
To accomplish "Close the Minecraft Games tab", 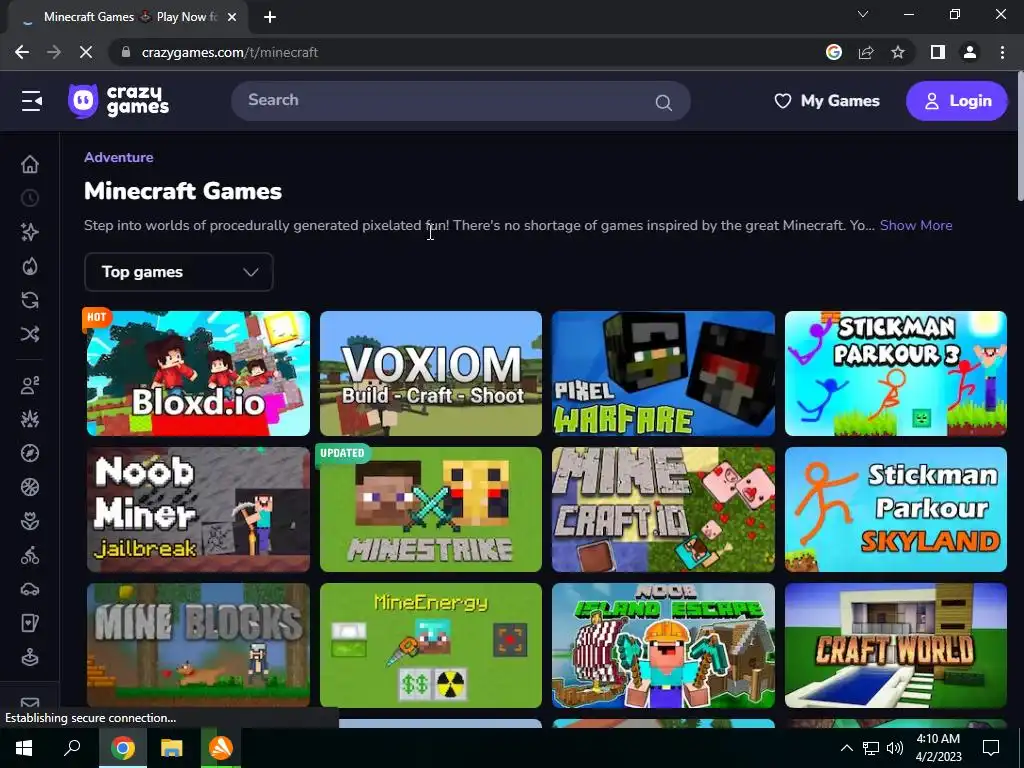I will [x=232, y=17].
